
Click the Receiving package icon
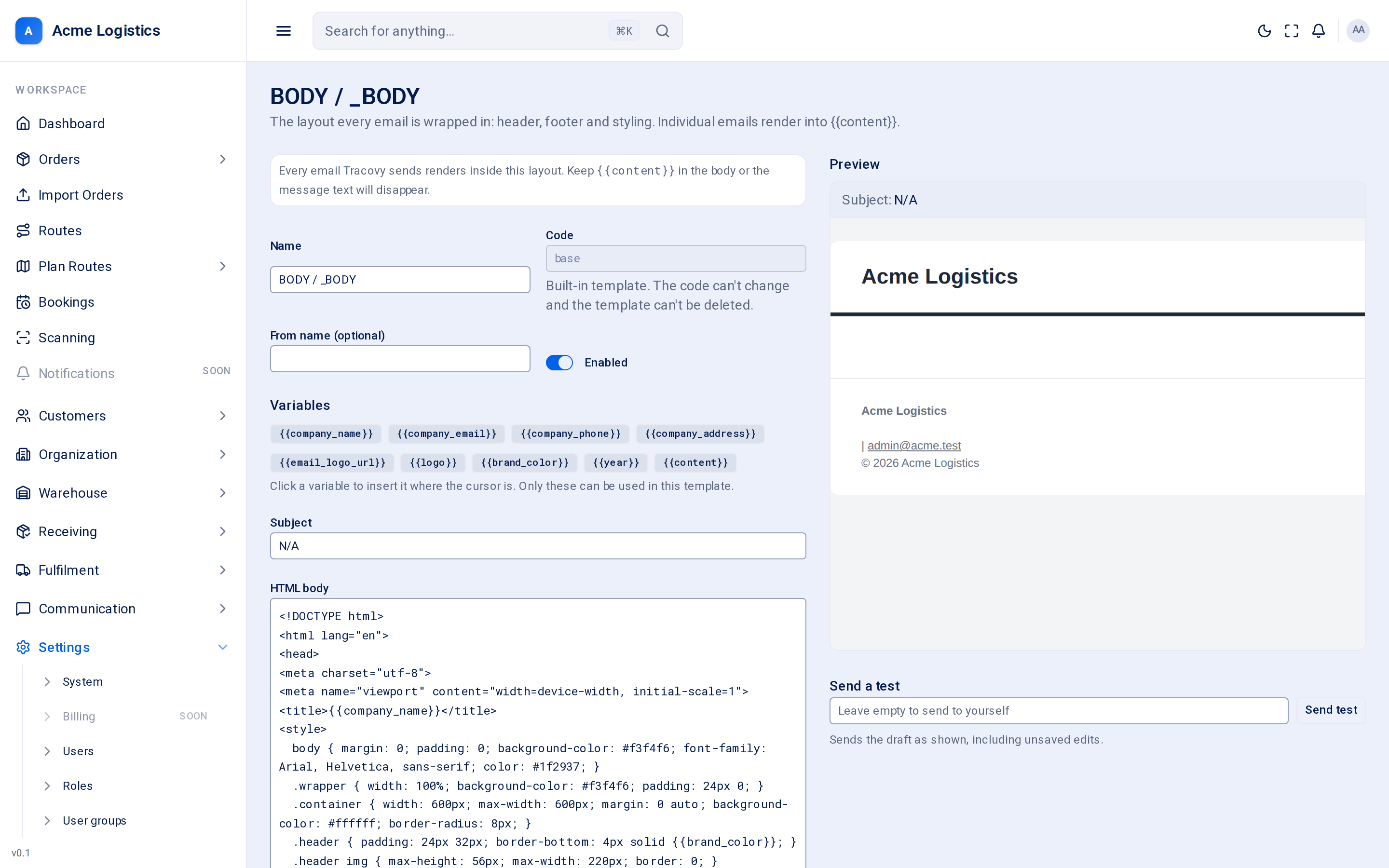click(23, 531)
